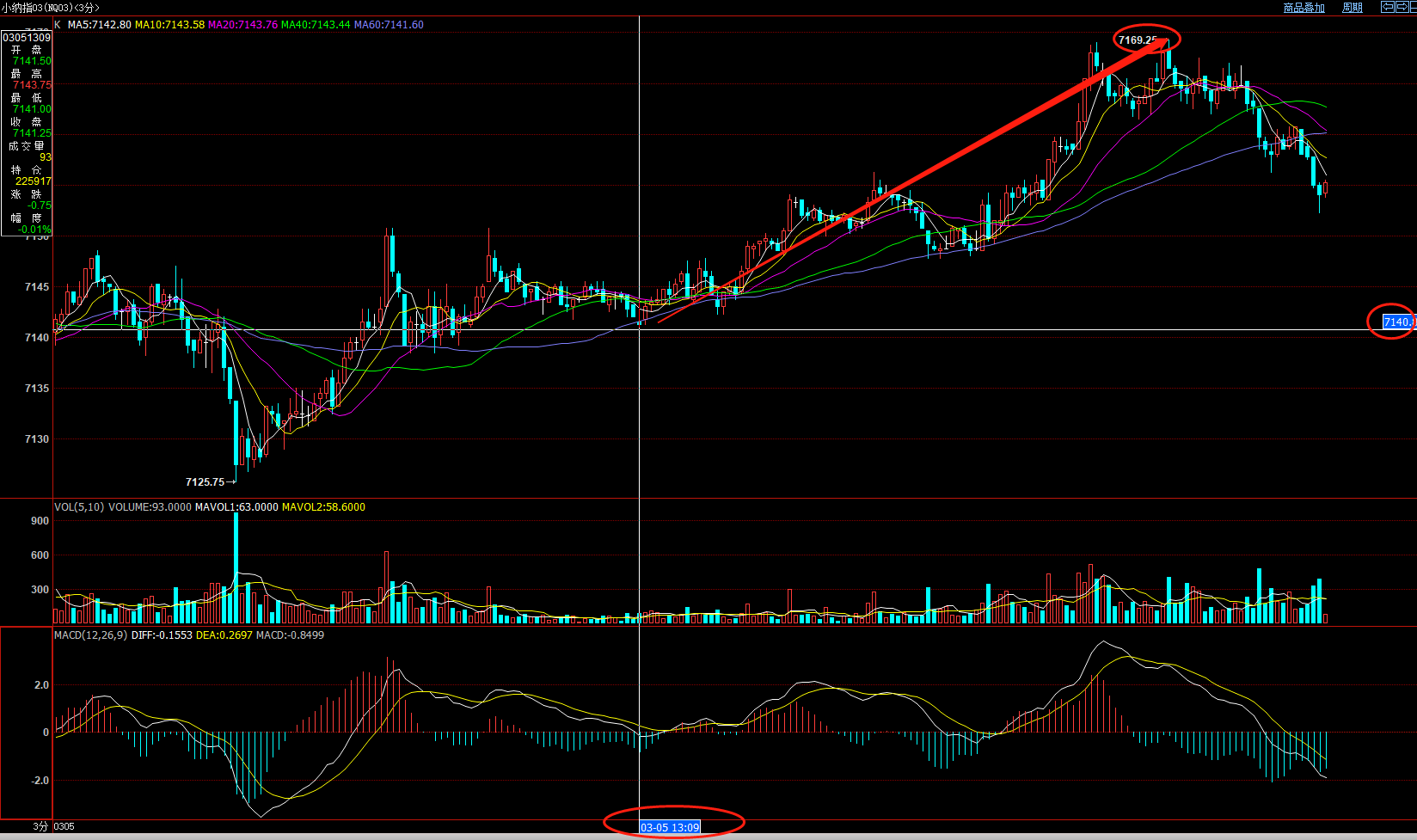The height and width of the screenshot is (840, 1417).
Task: Click the 7125.75 low price marker
Action: coord(205,482)
